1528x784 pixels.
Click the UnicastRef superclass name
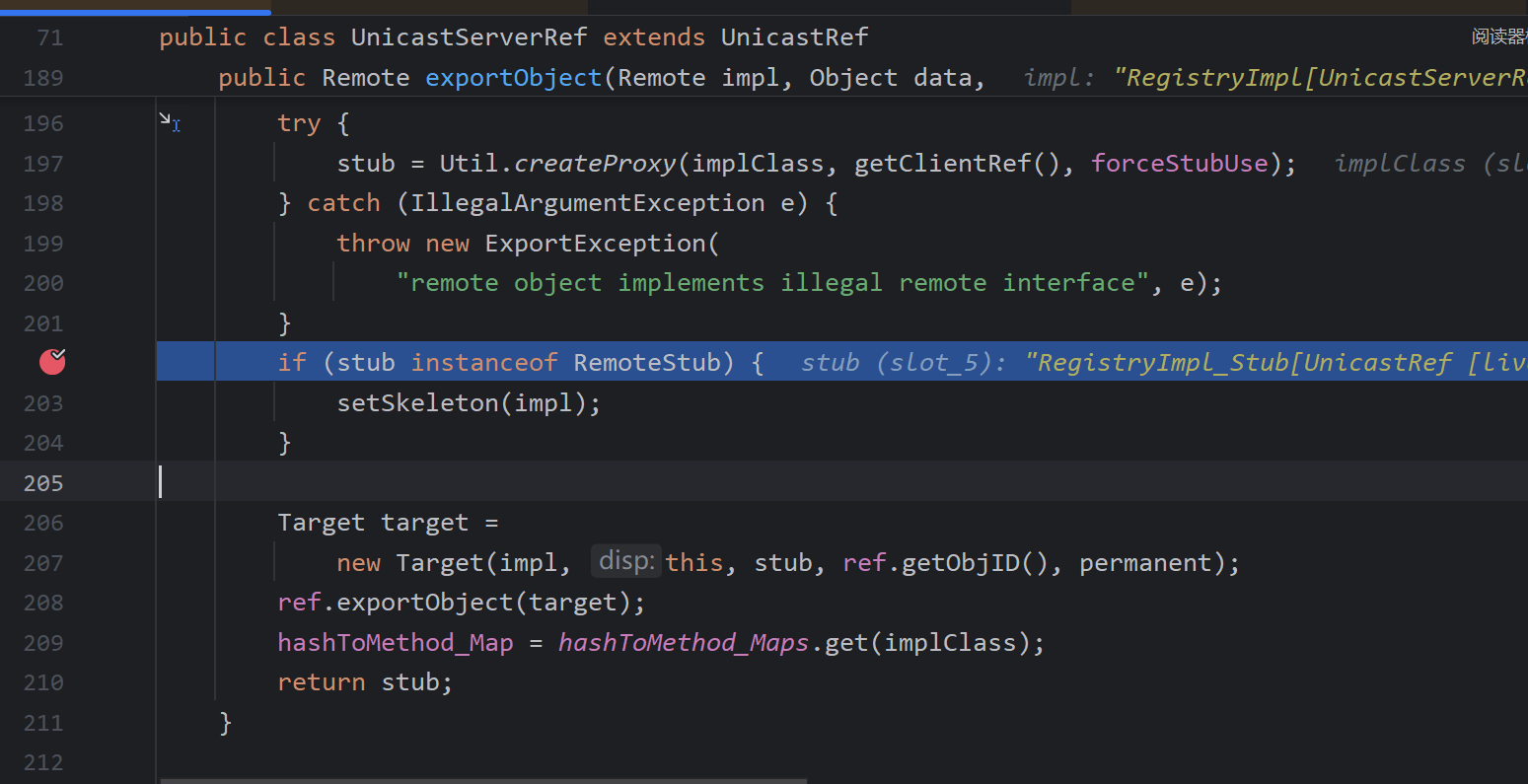(795, 37)
